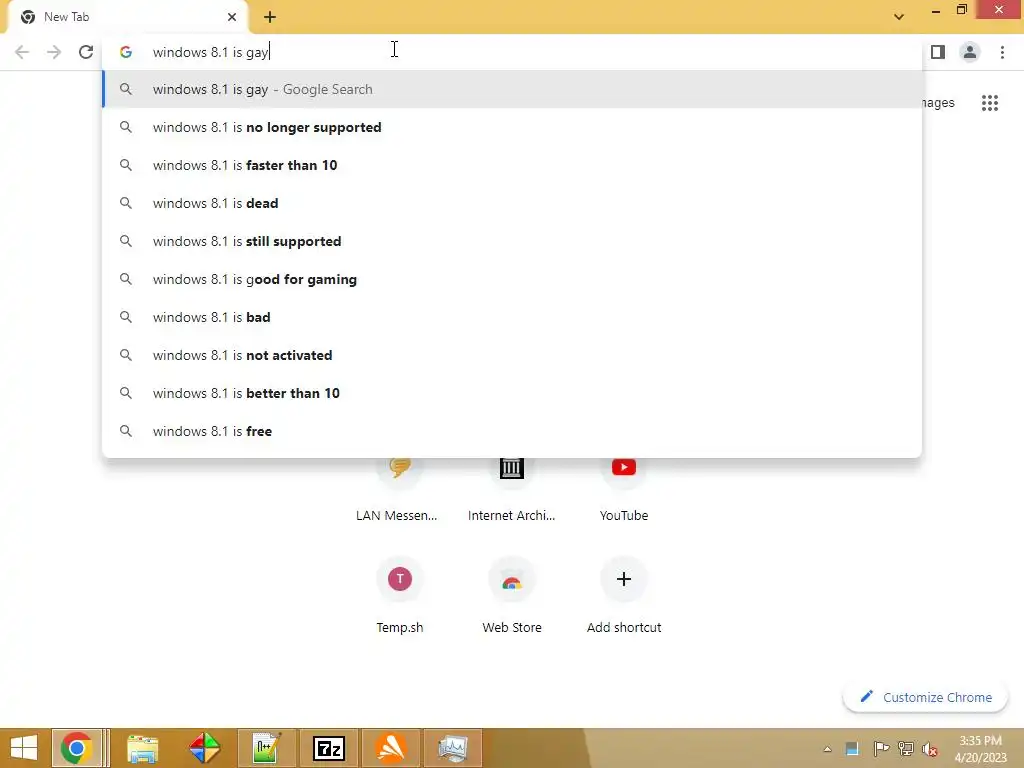The image size is (1024, 768).
Task: Reload the page with refresh icon
Action: [x=86, y=52]
